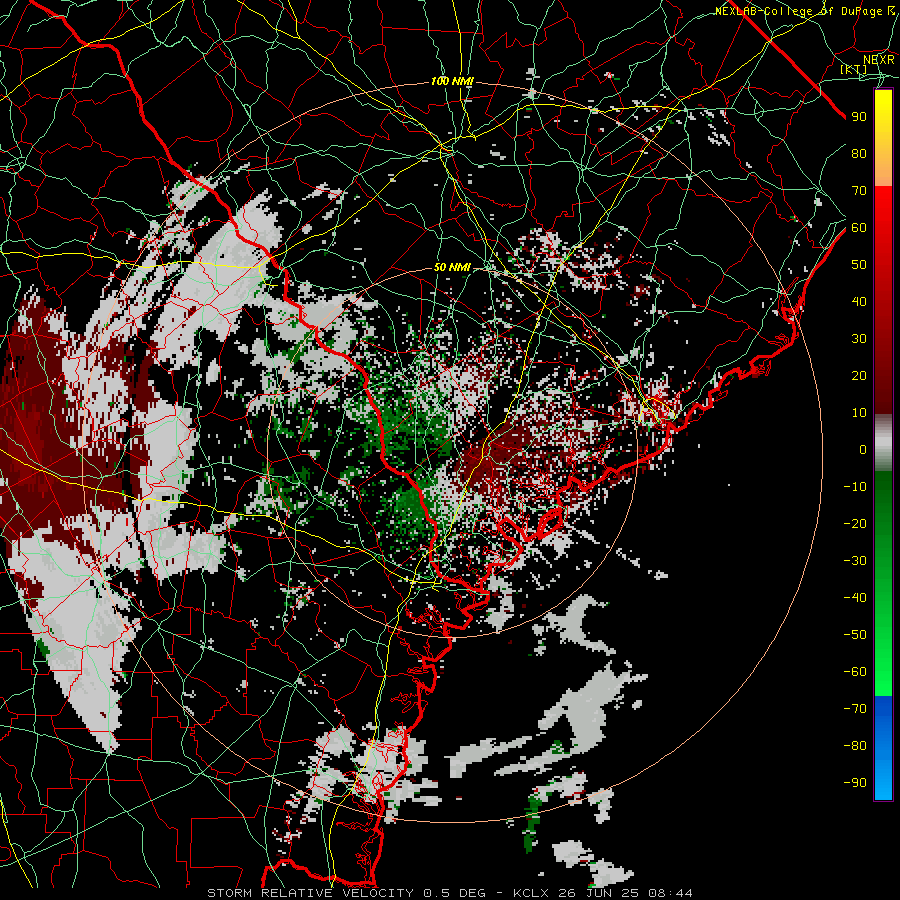Click the 60 value on the velocity scale
Viewport: 900px width, 900px height.
pyautogui.click(x=859, y=228)
